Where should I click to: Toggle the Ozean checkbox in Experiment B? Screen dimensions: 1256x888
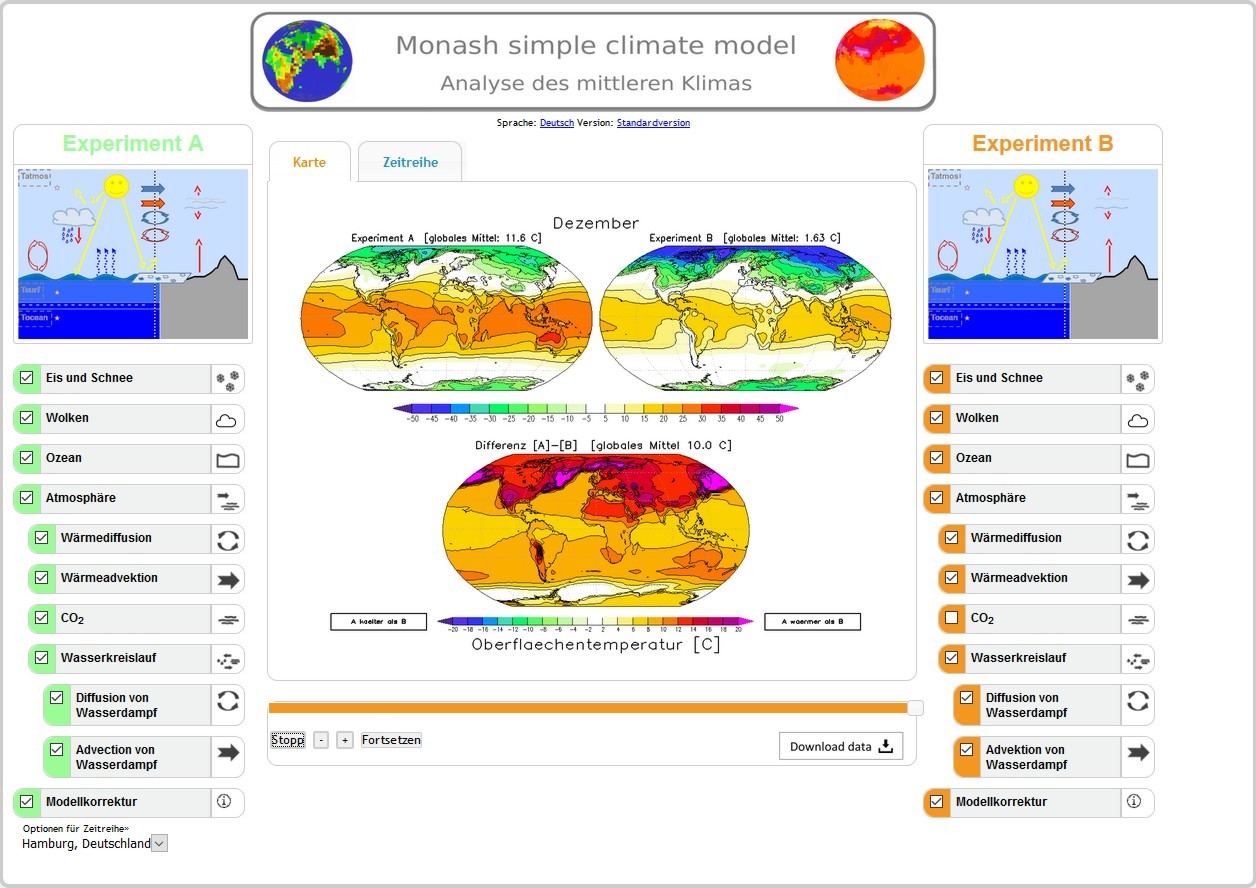pyautogui.click(x=936, y=458)
